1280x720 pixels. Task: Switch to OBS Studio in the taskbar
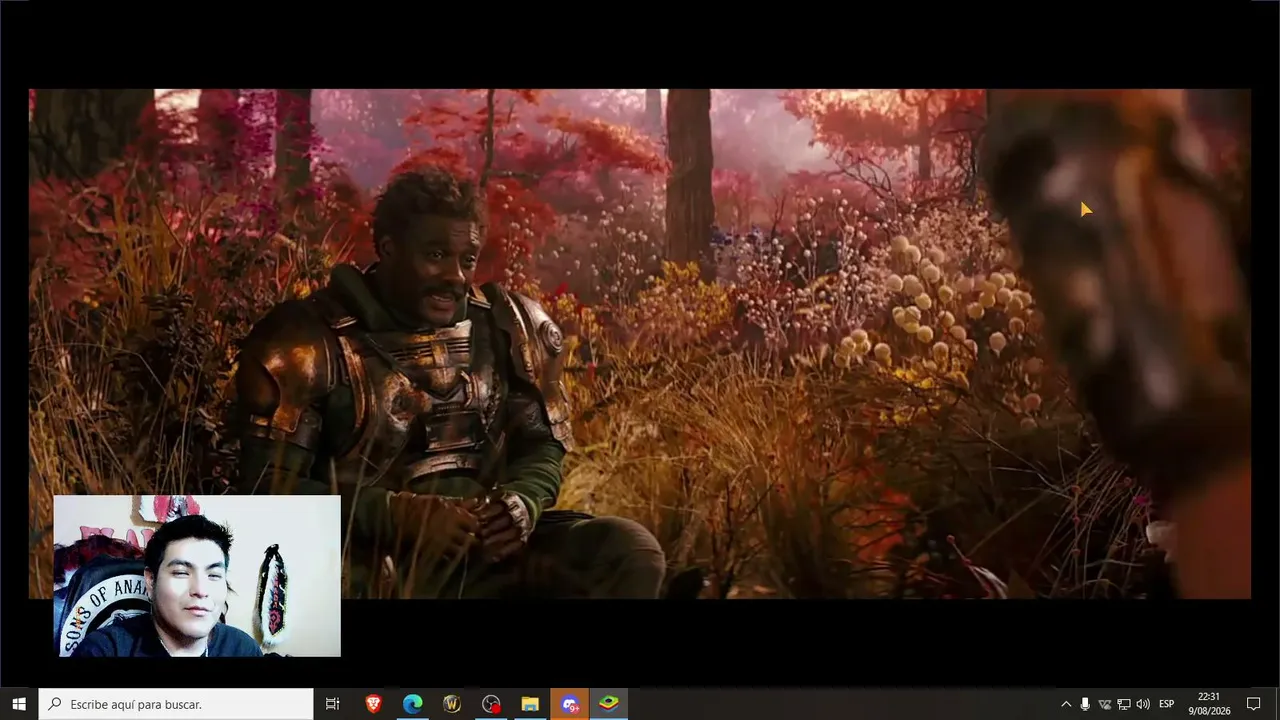[491, 704]
